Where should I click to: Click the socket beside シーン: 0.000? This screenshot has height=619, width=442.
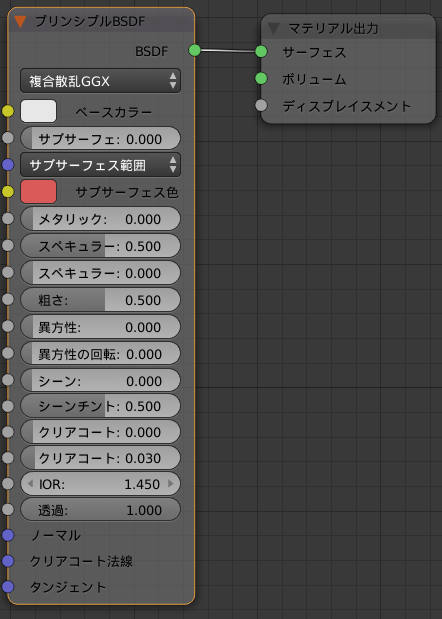pyautogui.click(x=8, y=380)
